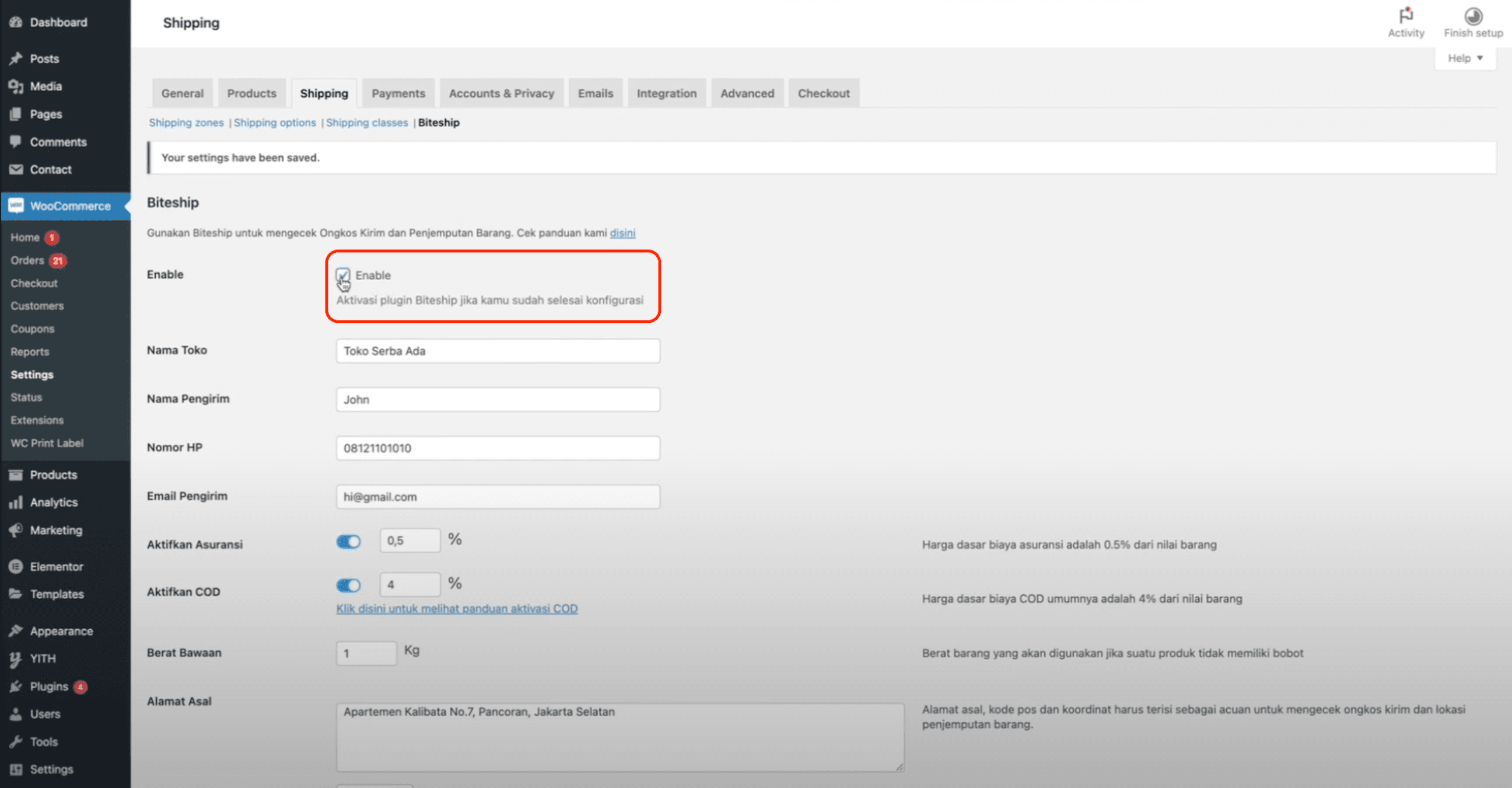Open the Customers submenu item
Screen dimensions: 1512x788
[37, 306]
